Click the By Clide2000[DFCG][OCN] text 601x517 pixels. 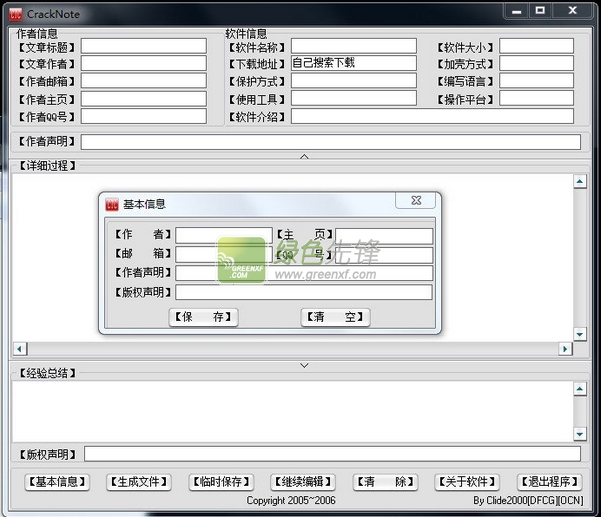[x=528, y=501]
